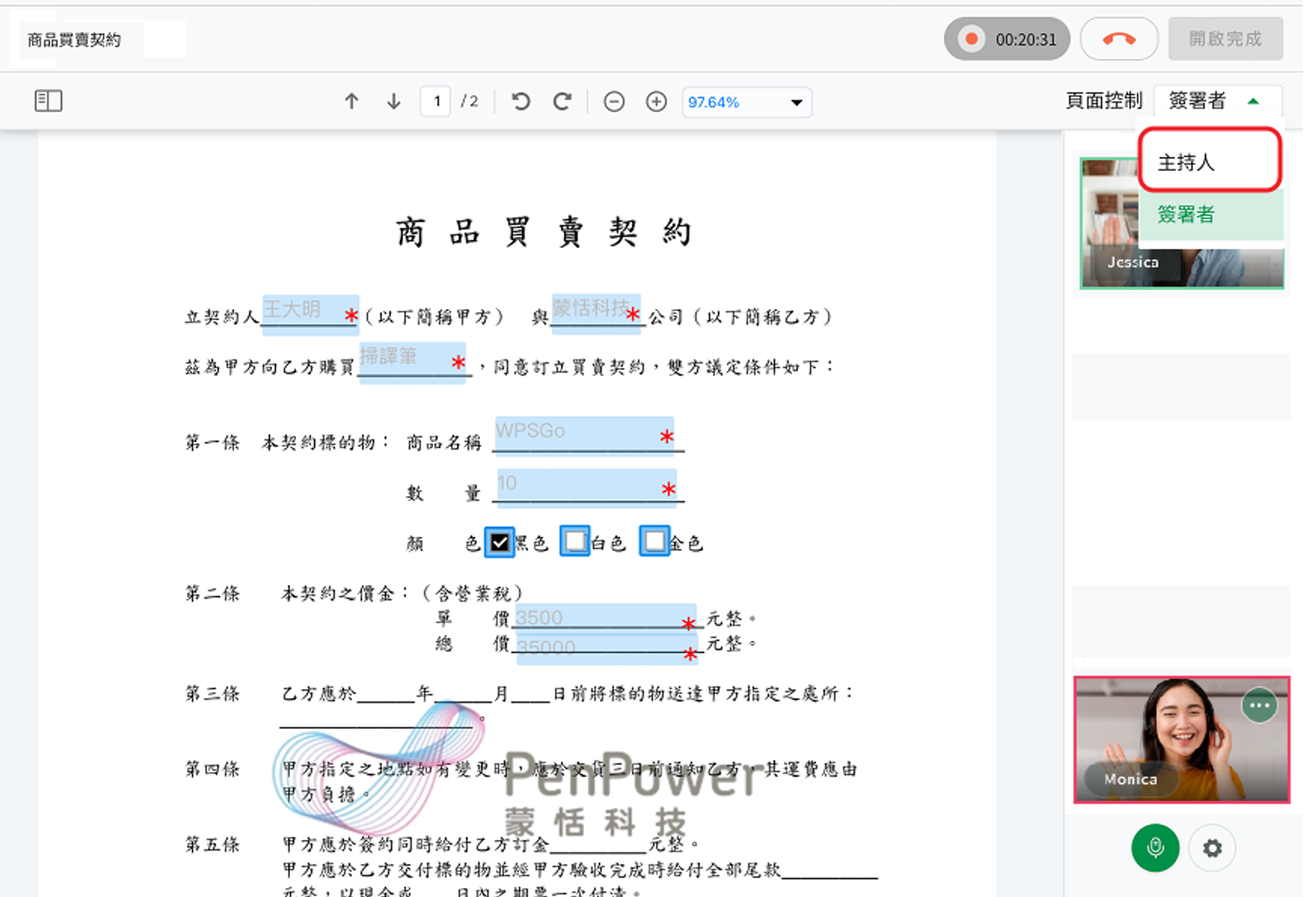Go to previous page with up arrow

[352, 101]
